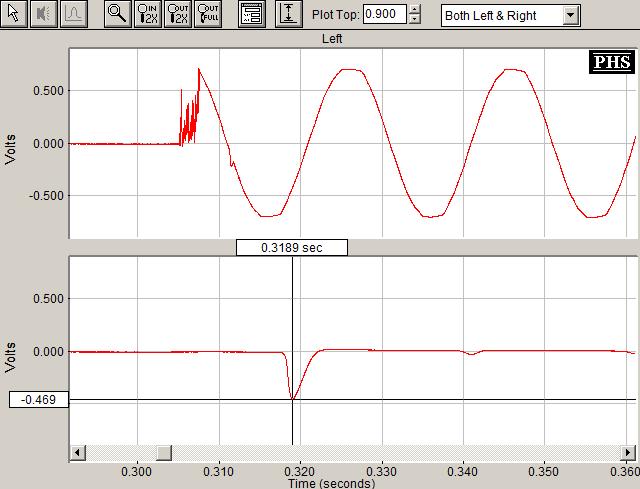
Task: Click the -0.469 voltage readout label
Action: point(39,400)
